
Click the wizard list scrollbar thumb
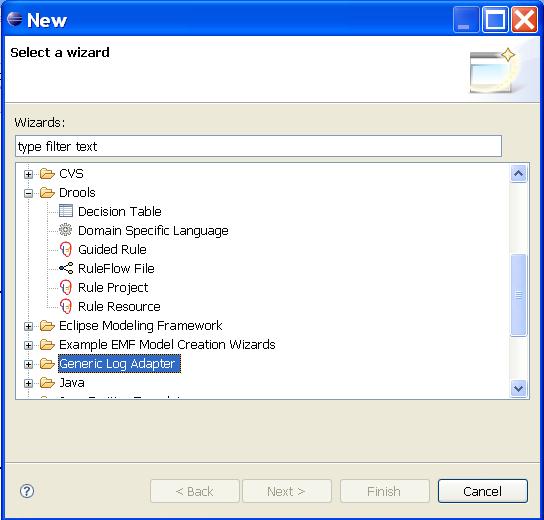click(518, 295)
